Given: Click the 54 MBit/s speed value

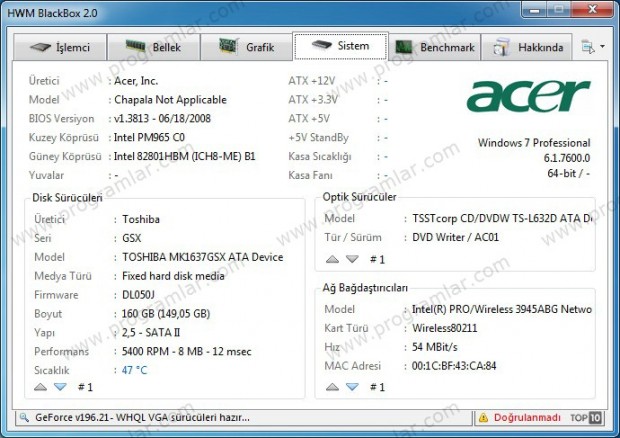Looking at the screenshot, I should [x=435, y=347].
